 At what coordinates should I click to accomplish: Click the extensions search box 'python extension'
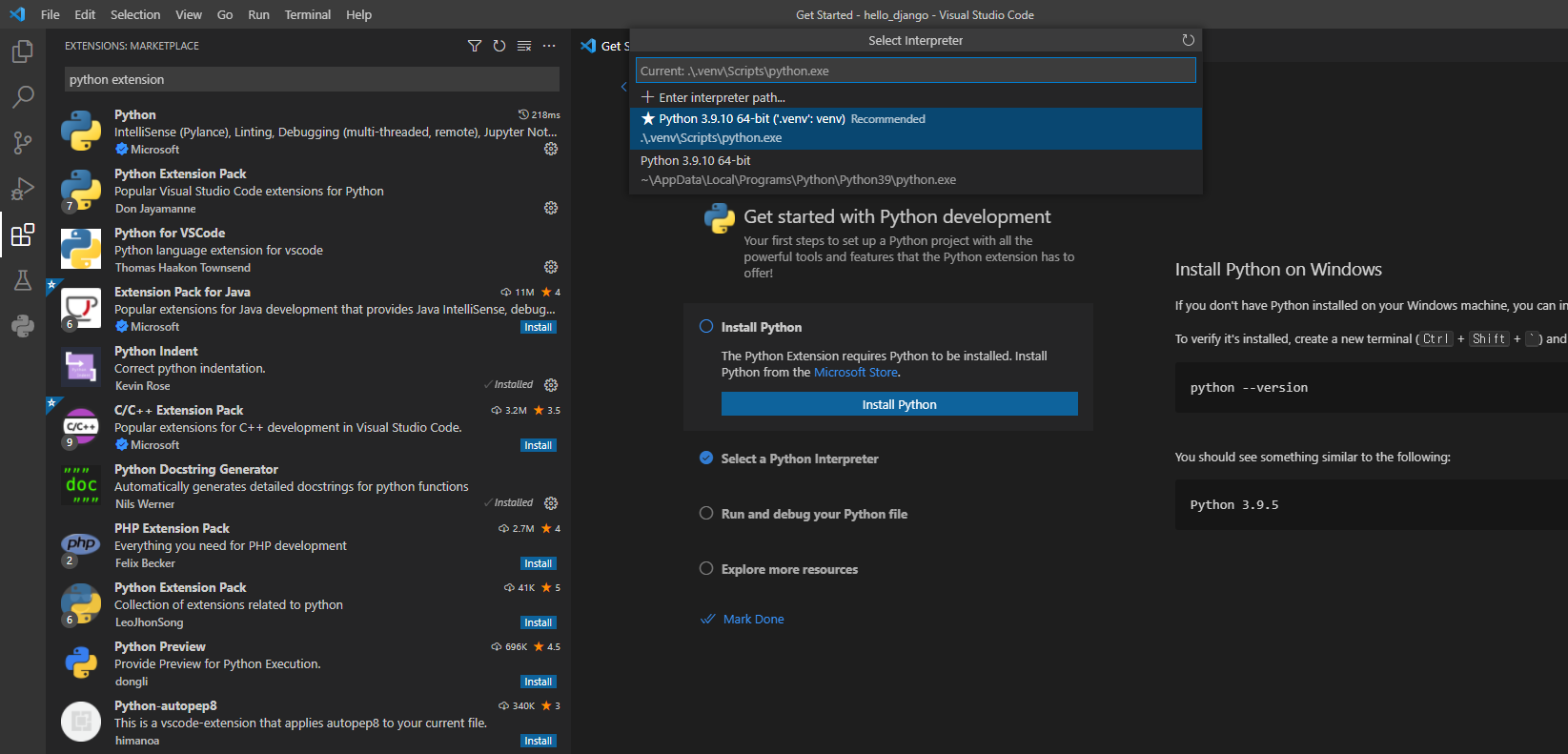point(312,79)
